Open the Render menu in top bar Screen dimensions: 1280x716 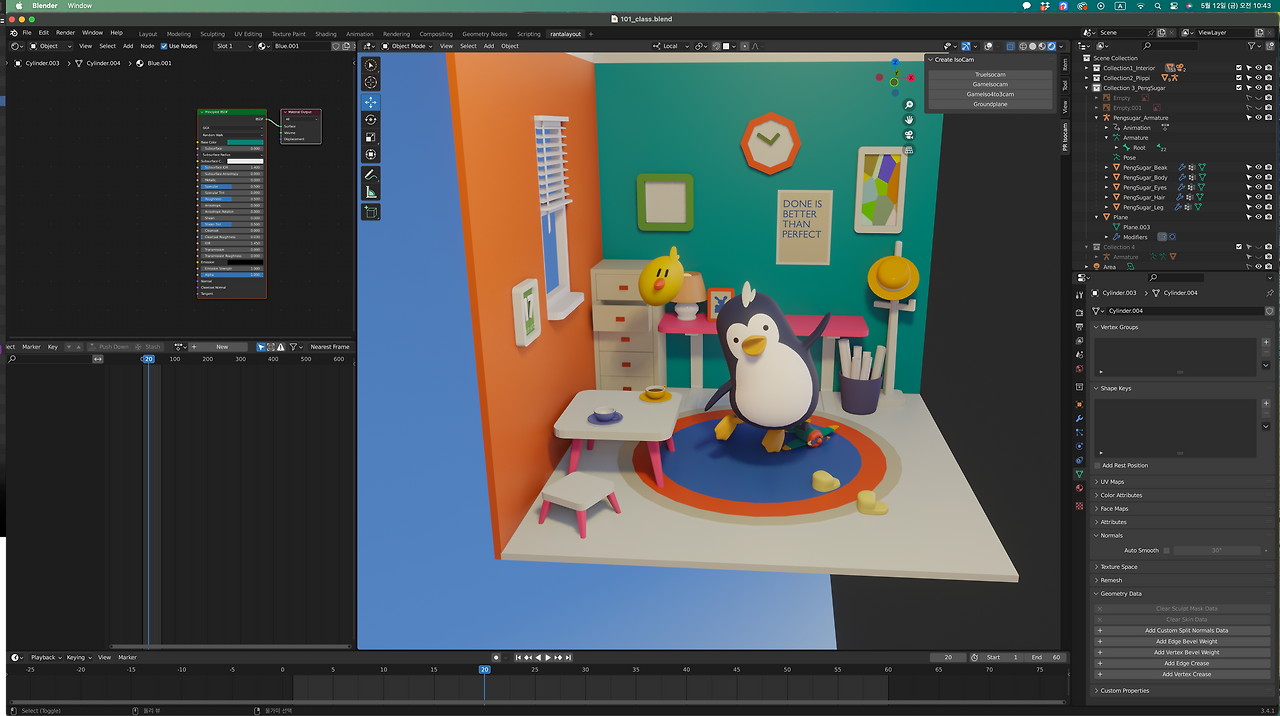pos(65,33)
